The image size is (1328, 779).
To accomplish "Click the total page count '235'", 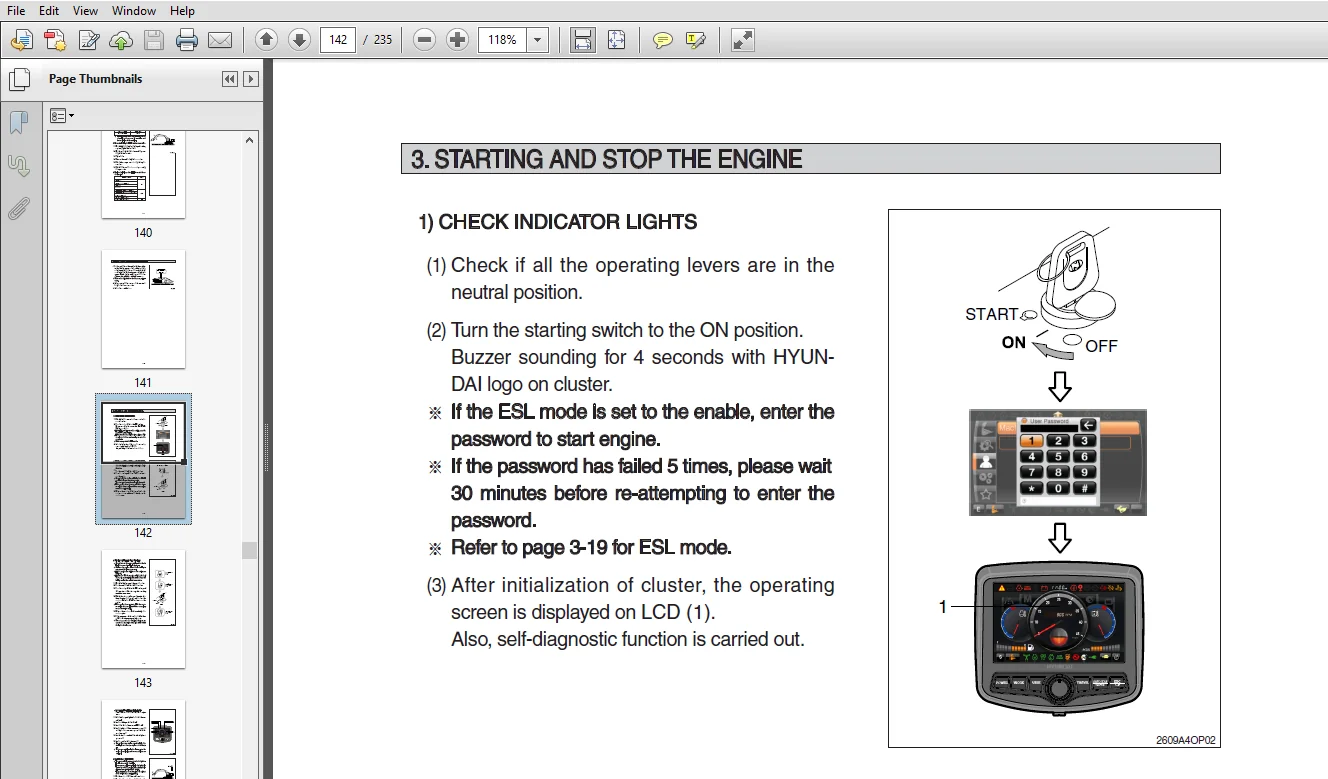I will point(383,40).
